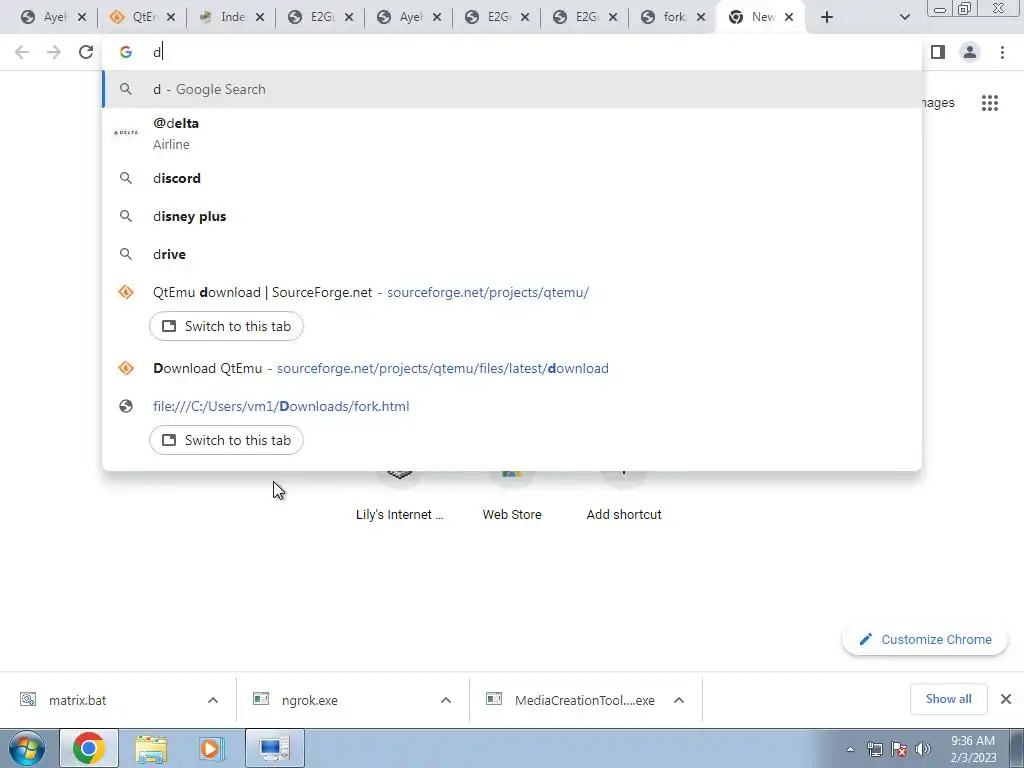Click the search icon beside drive
1024x768 pixels.
[x=125, y=254]
